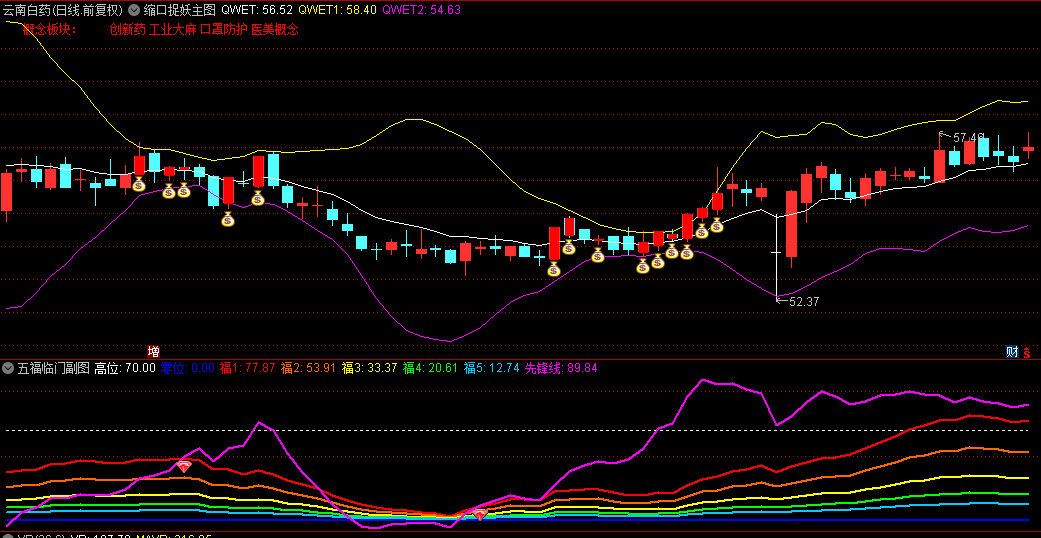Screen dimensions: 1041x538
Task: Click the diamond marker on the left 福1 line
Action: pyautogui.click(x=184, y=466)
